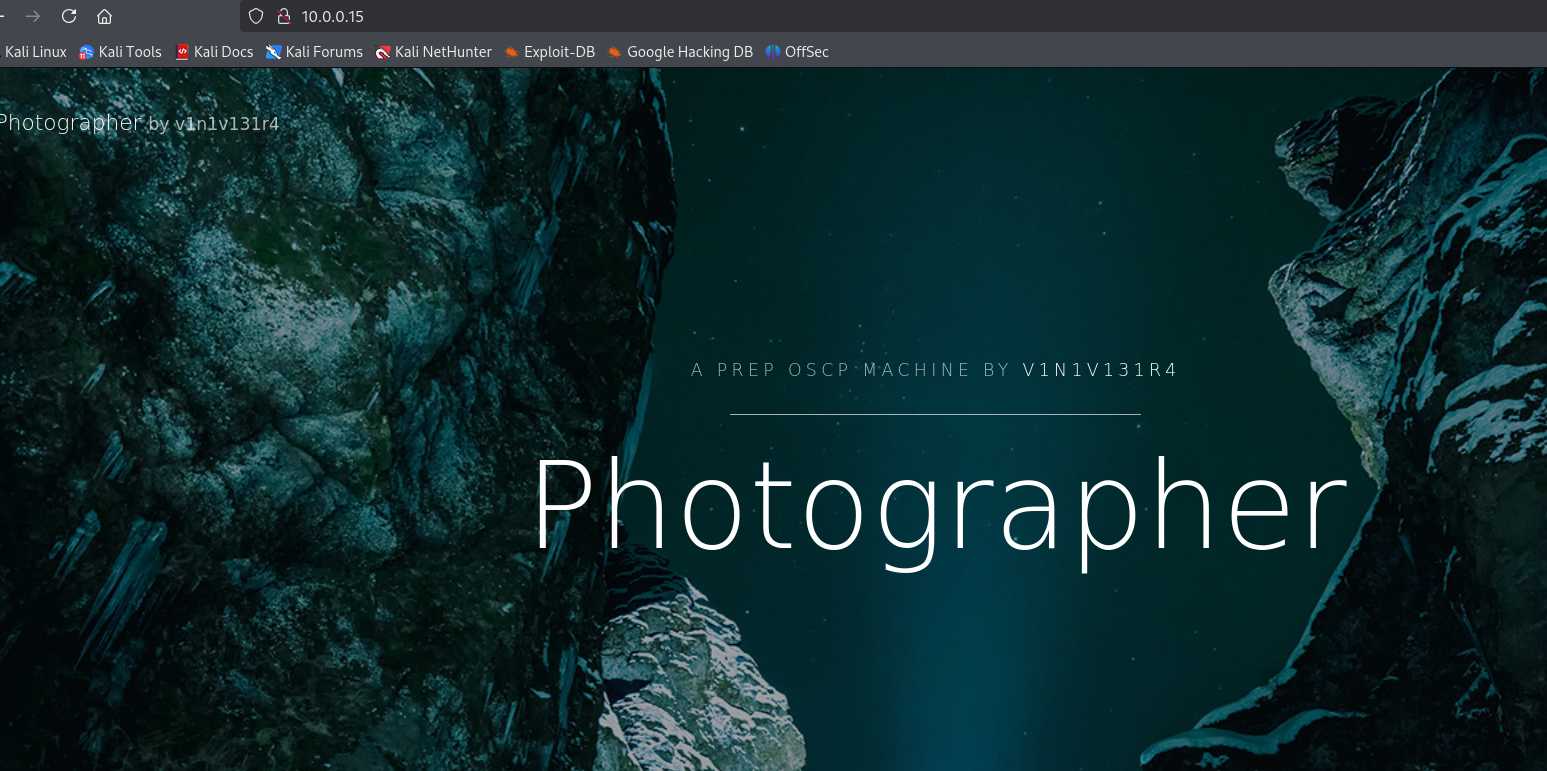
Task: Click V1N1V131R4 in the hero subtitle
Action: [x=1100, y=370]
